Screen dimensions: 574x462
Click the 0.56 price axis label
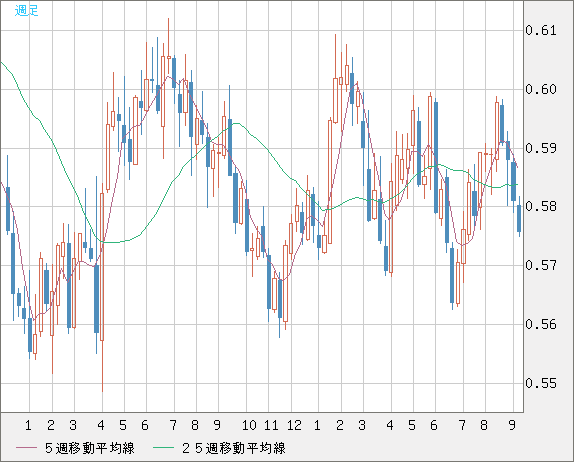pyautogui.click(x=541, y=324)
